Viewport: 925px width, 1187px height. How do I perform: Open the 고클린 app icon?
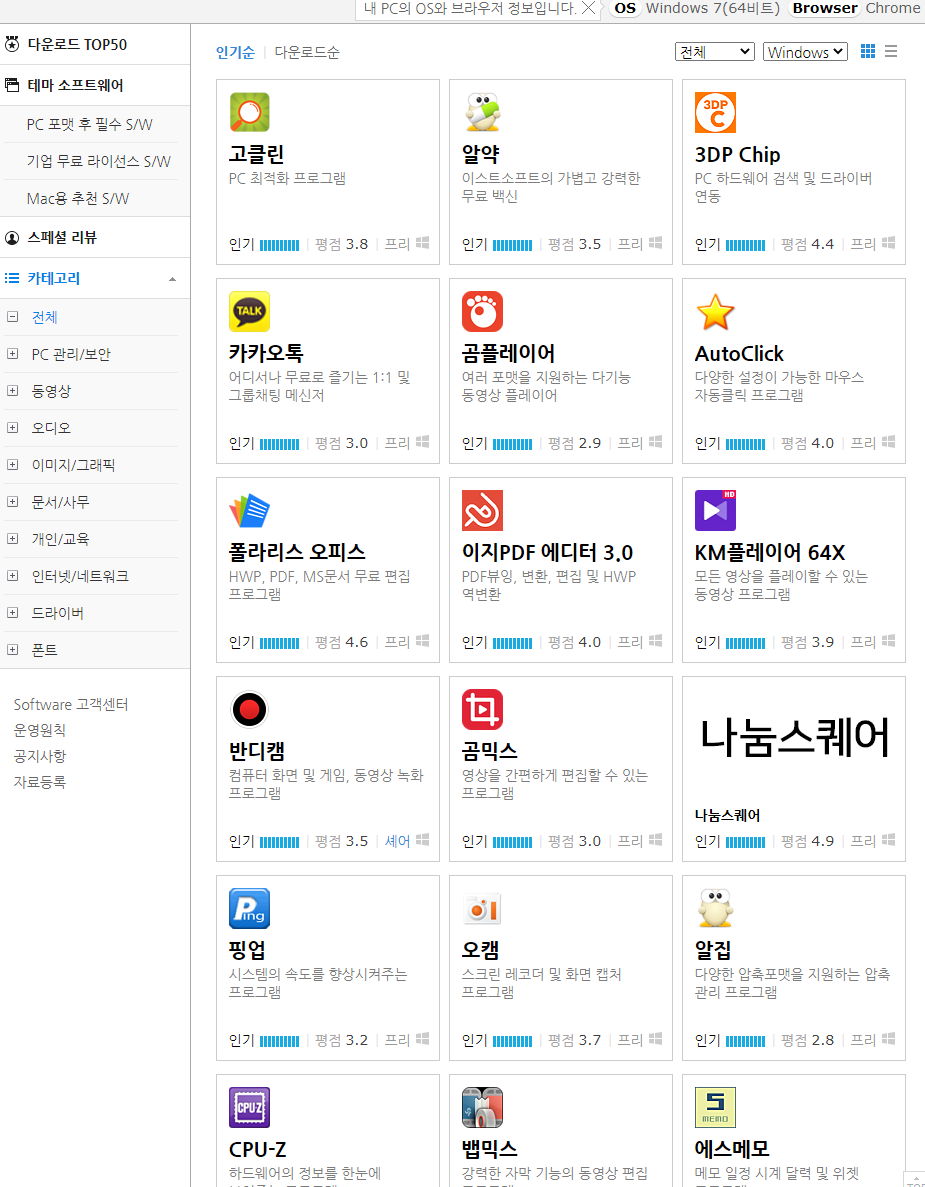249,112
